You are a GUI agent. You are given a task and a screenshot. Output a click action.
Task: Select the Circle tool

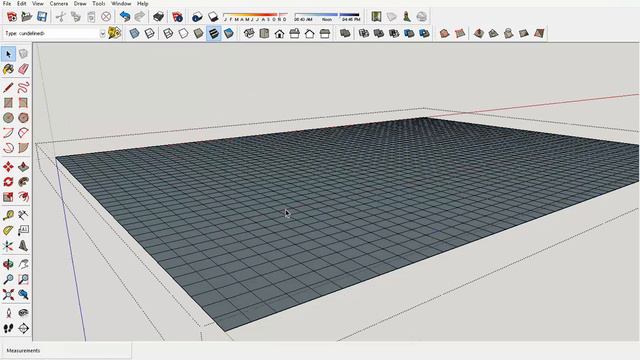coord(8,118)
